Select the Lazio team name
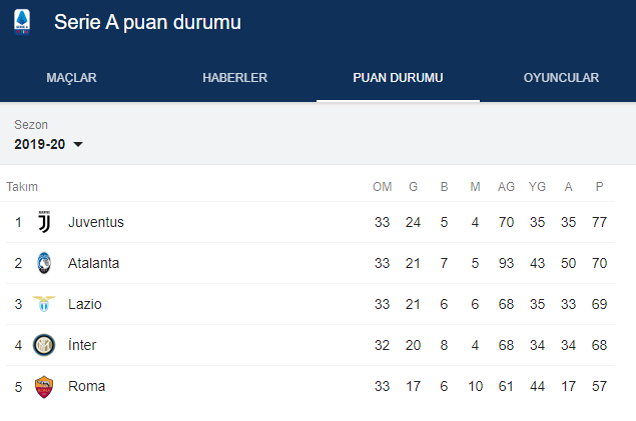Viewport: 636px width, 421px height. tap(85, 304)
